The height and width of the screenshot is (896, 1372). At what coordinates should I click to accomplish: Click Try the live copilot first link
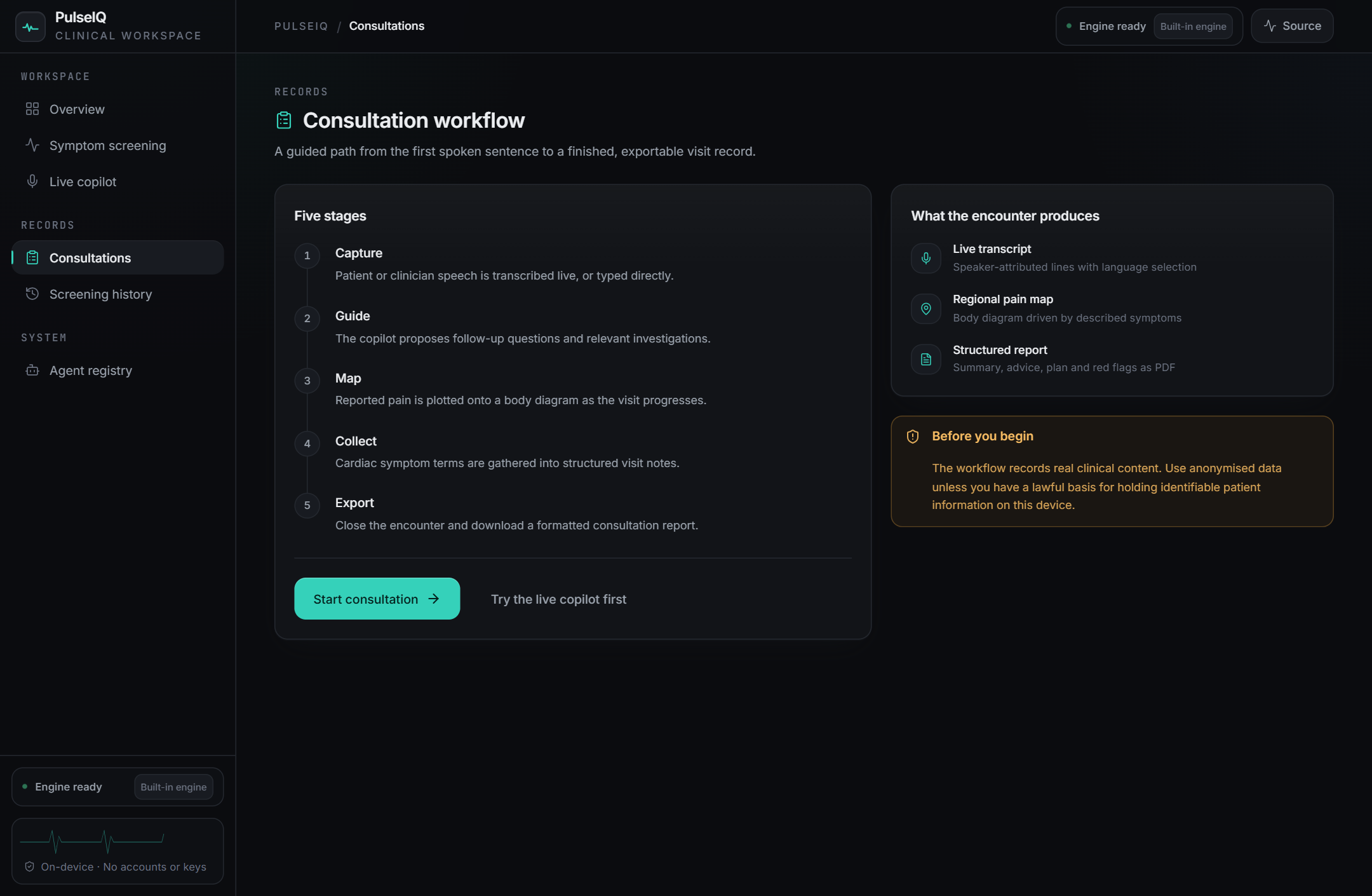click(558, 599)
